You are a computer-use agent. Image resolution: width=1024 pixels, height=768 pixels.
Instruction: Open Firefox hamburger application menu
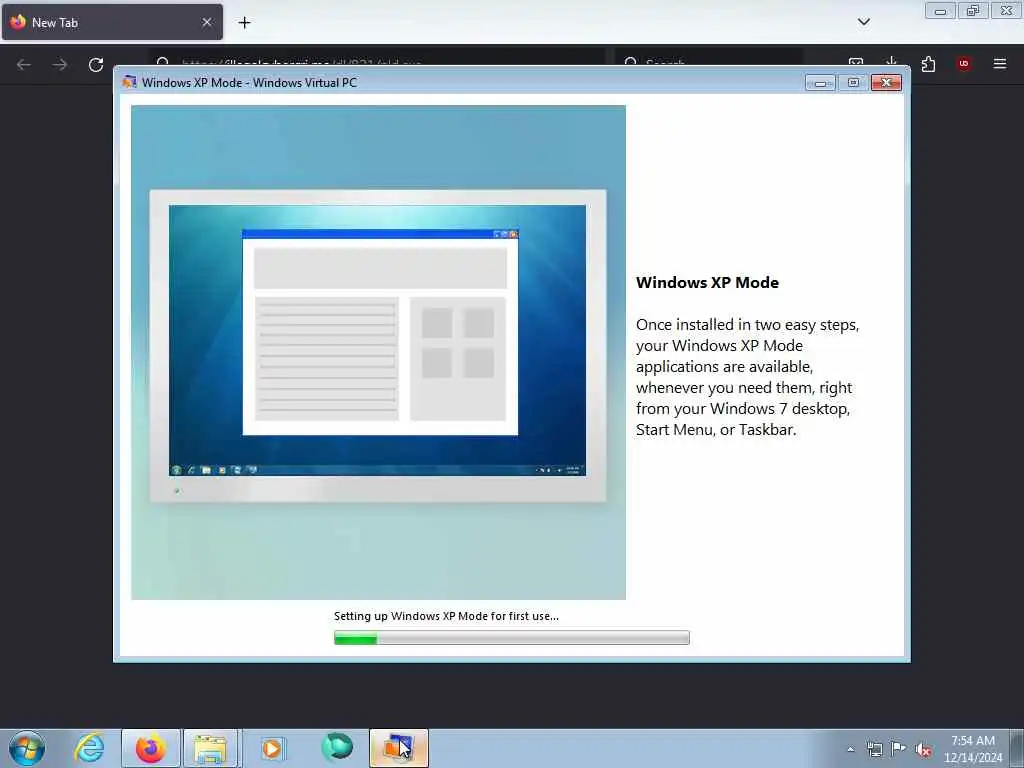1000,63
